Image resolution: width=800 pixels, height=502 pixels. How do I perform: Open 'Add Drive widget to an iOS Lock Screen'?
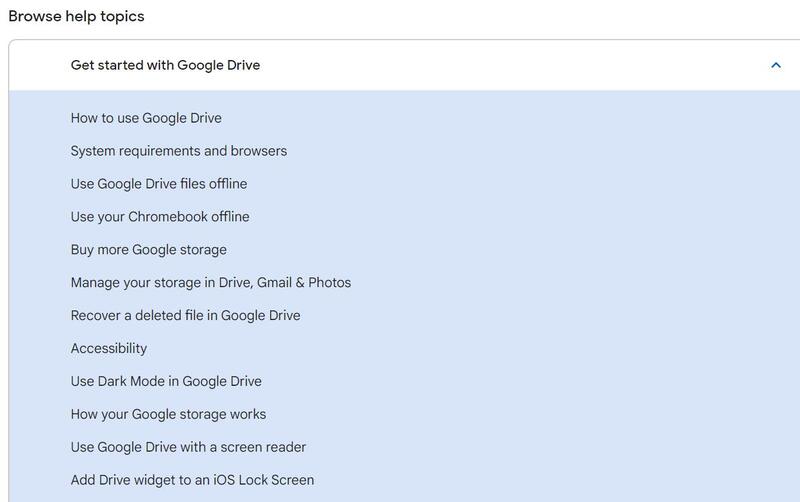click(192, 480)
